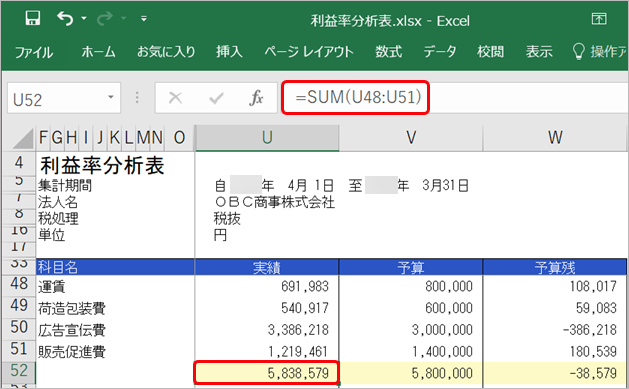Screen dimensions: 629x389
Task: Click the Select All corner triangle
Action: click(x=24, y=138)
